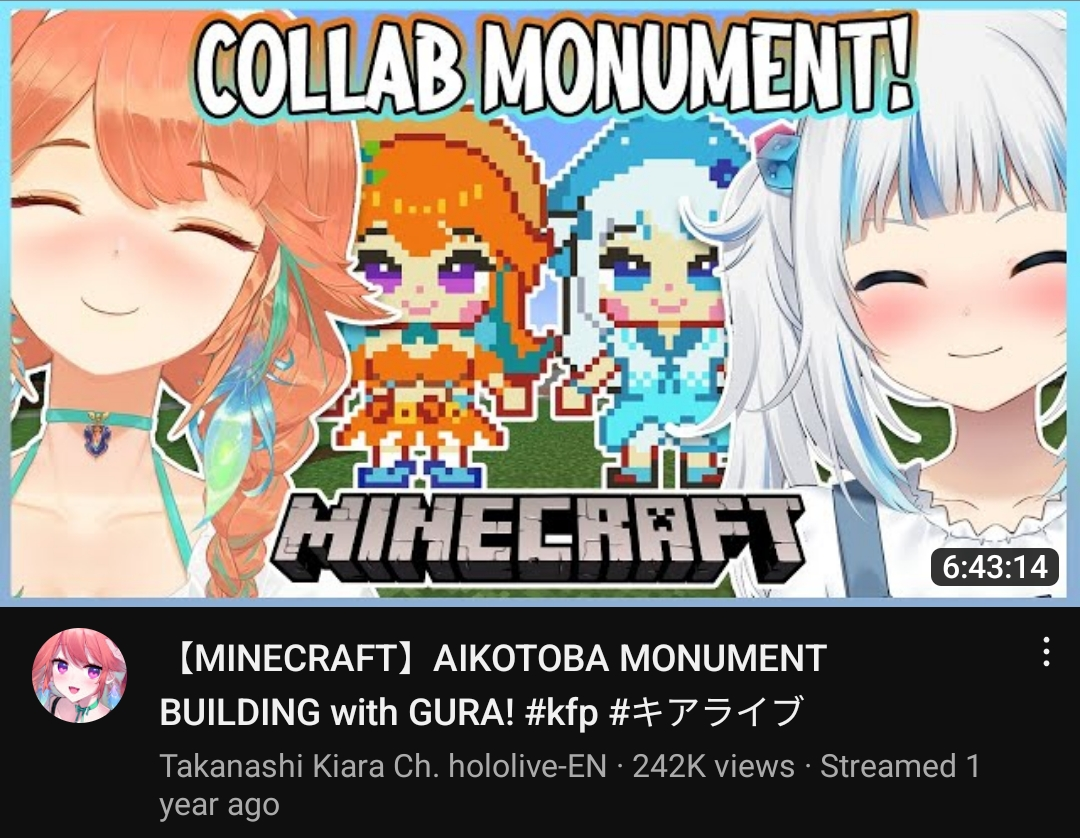Click the 6:43:14 duration badge
Viewport: 1080px width, 838px height.
click(995, 567)
